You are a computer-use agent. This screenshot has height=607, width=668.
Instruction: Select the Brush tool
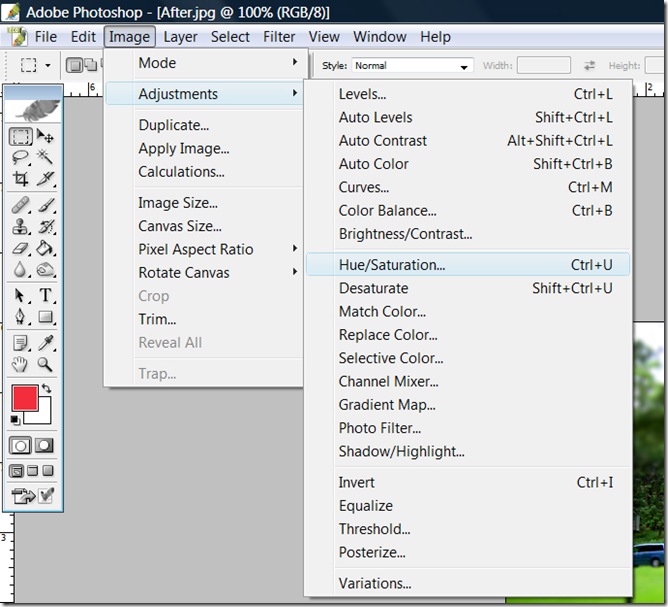[x=45, y=205]
